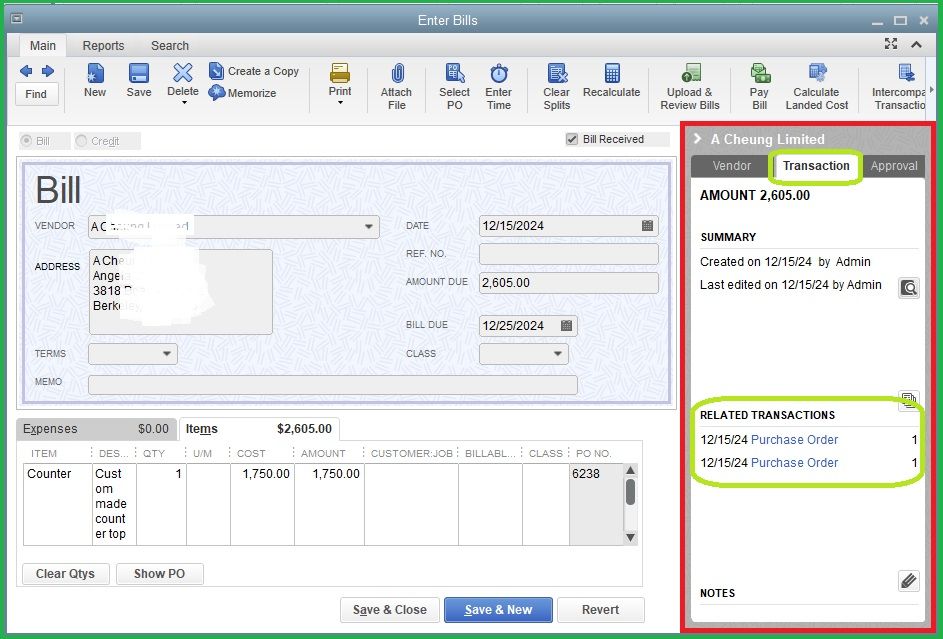Click the Revert button
Viewport: 943px width, 639px height.
(600, 610)
